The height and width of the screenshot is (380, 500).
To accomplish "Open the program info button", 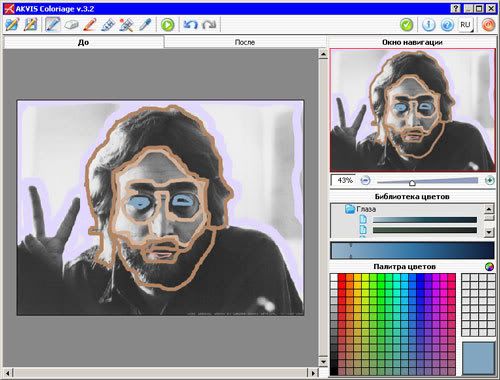I will pyautogui.click(x=429, y=25).
